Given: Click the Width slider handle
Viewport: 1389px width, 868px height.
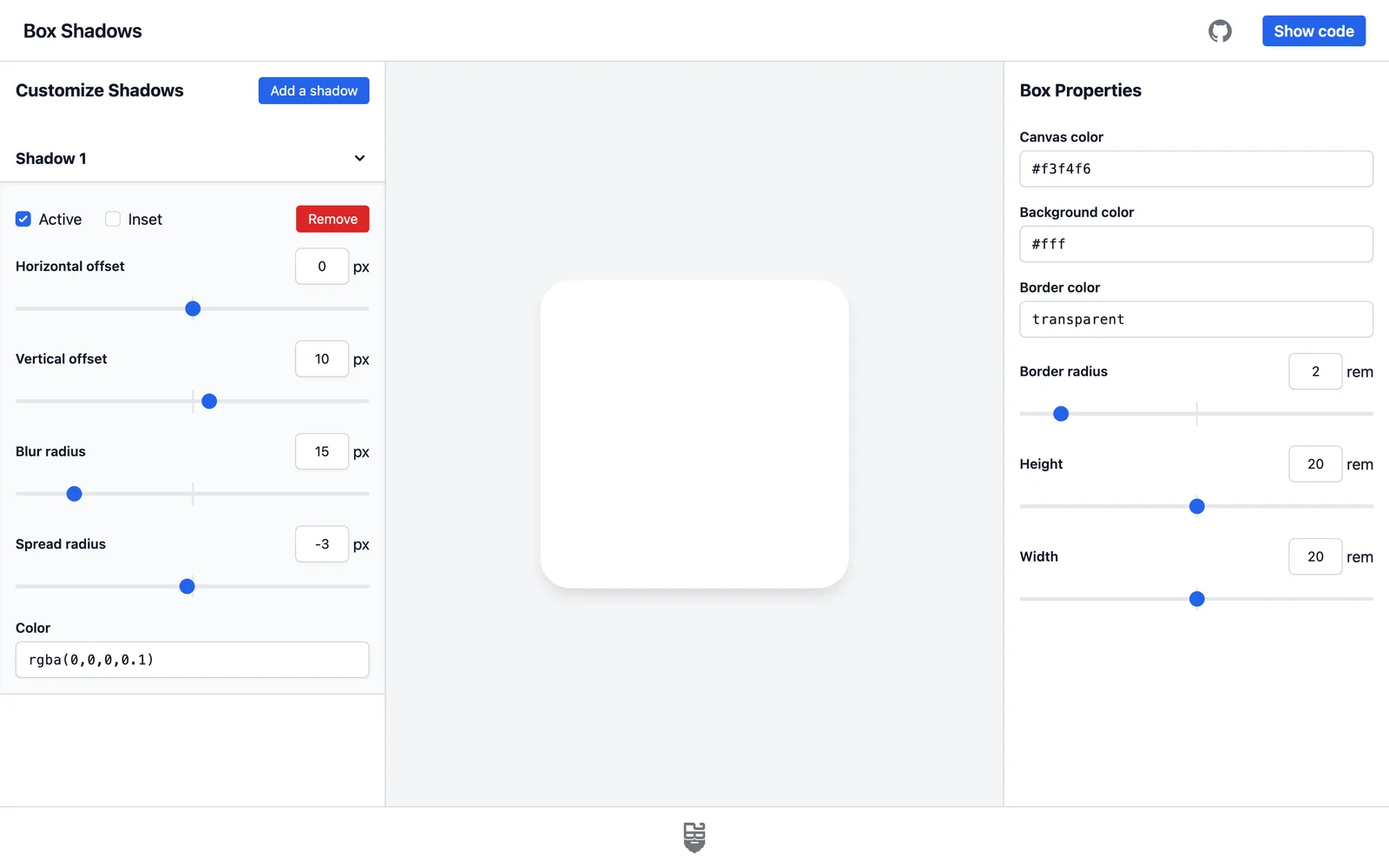Looking at the screenshot, I should coord(1197,599).
